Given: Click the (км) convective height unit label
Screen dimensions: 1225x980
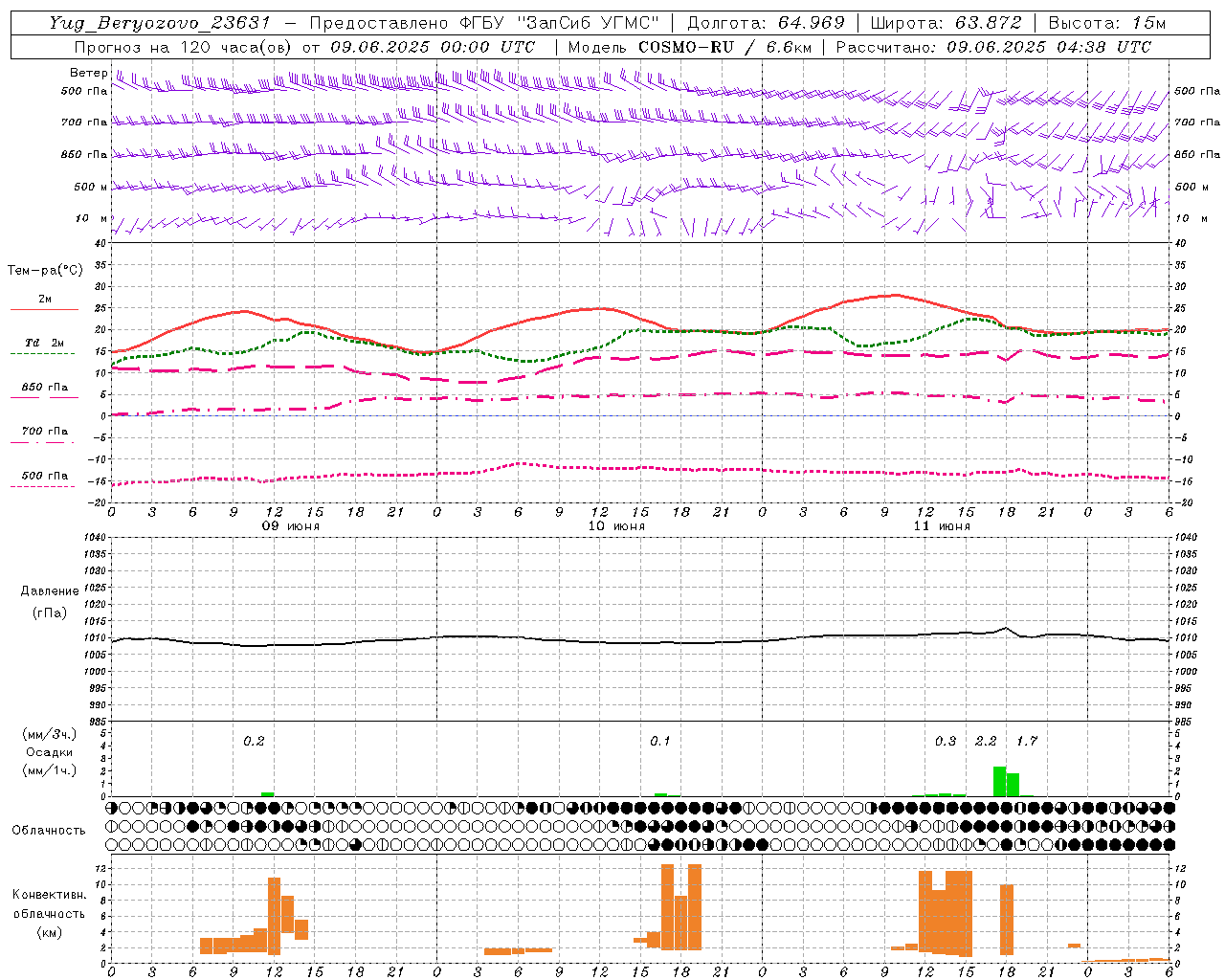Looking at the screenshot, I should point(50,931).
